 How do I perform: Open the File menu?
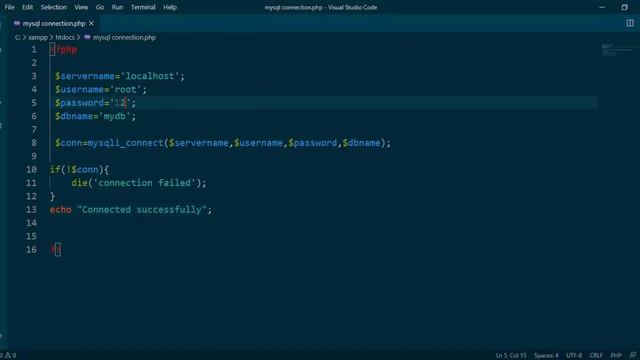pos(9,7)
